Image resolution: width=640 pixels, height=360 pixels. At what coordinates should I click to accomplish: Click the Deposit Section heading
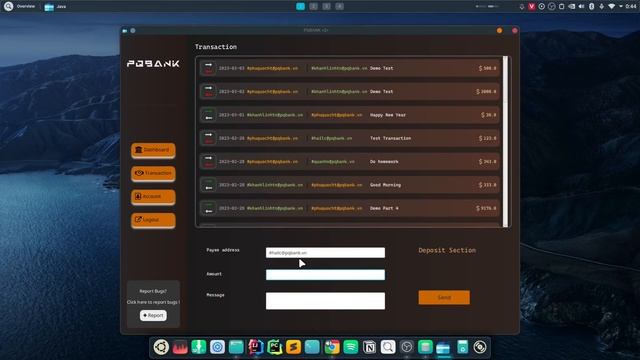click(447, 250)
